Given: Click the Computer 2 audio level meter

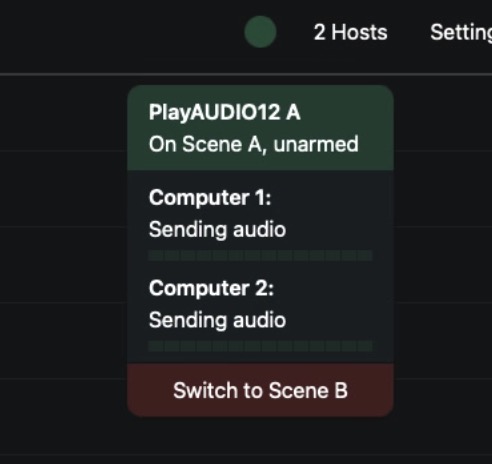Looking at the screenshot, I should click(x=260, y=346).
